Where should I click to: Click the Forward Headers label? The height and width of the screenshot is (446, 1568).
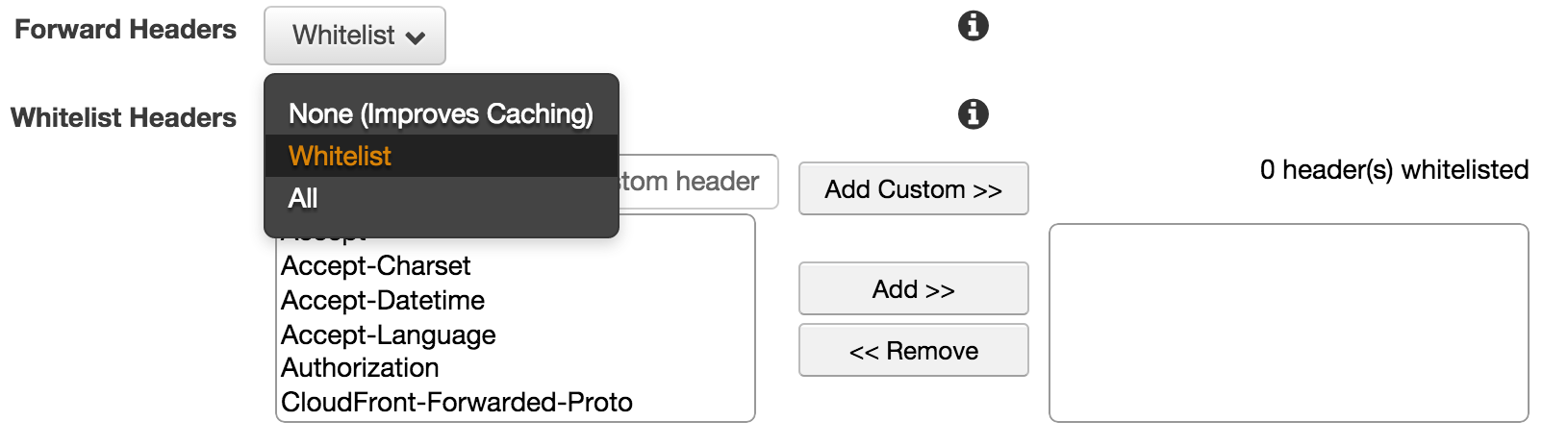(x=125, y=30)
